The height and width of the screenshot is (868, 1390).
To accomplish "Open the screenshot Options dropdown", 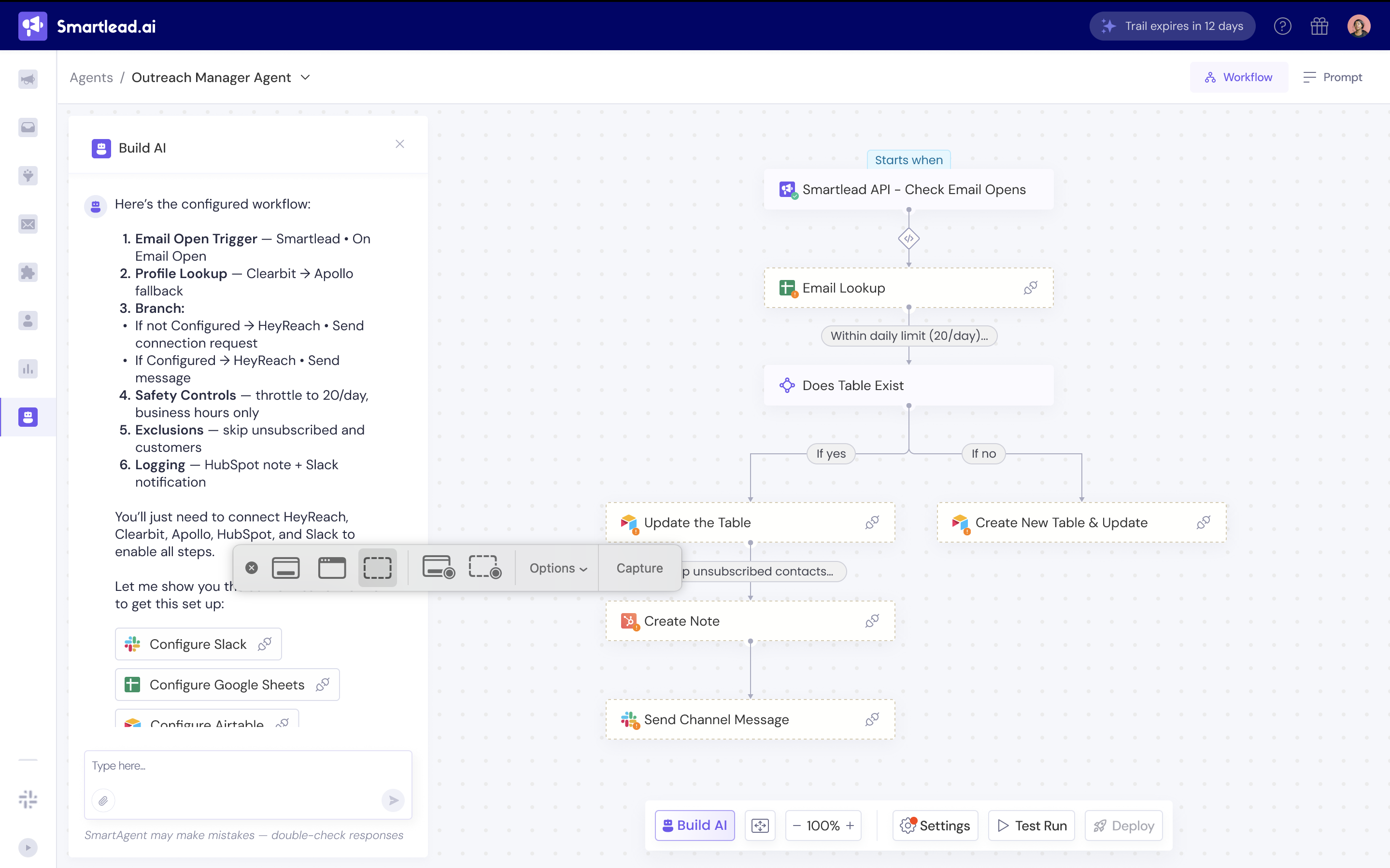I will (x=558, y=568).
